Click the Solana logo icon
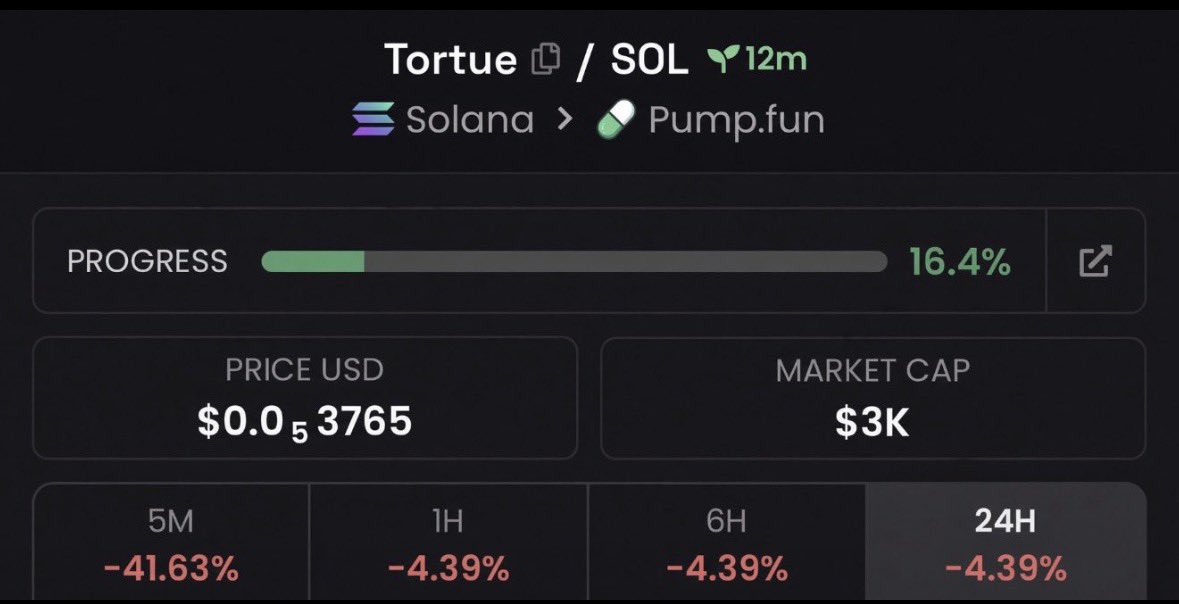1179x604 pixels. coord(373,119)
